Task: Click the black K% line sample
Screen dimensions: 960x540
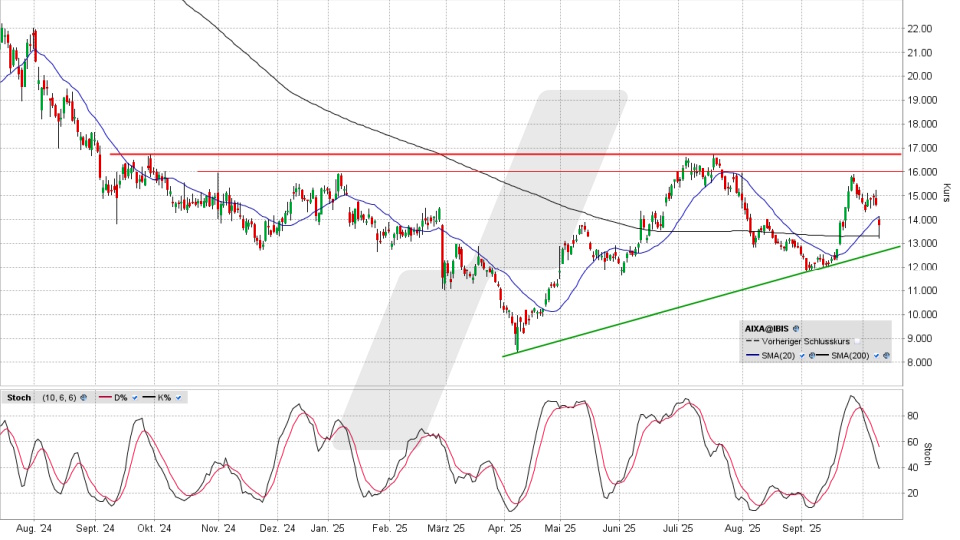Action: [149, 397]
